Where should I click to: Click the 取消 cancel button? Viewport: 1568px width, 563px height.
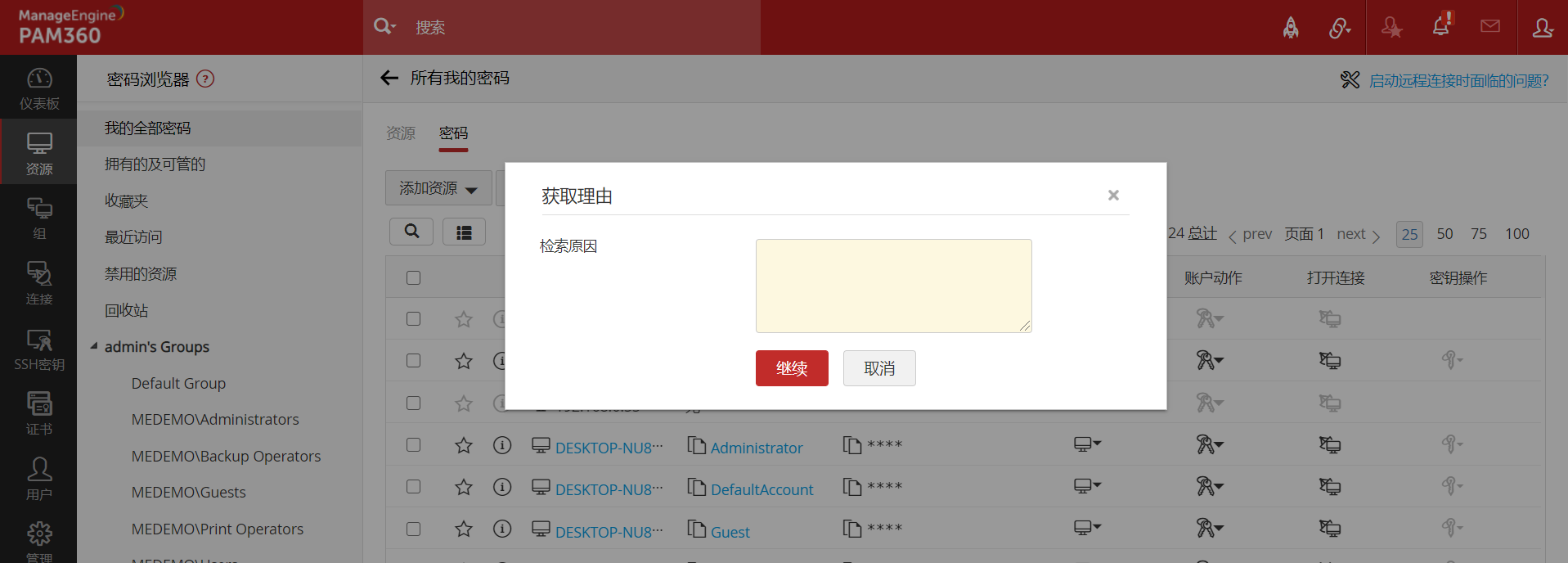click(x=879, y=368)
